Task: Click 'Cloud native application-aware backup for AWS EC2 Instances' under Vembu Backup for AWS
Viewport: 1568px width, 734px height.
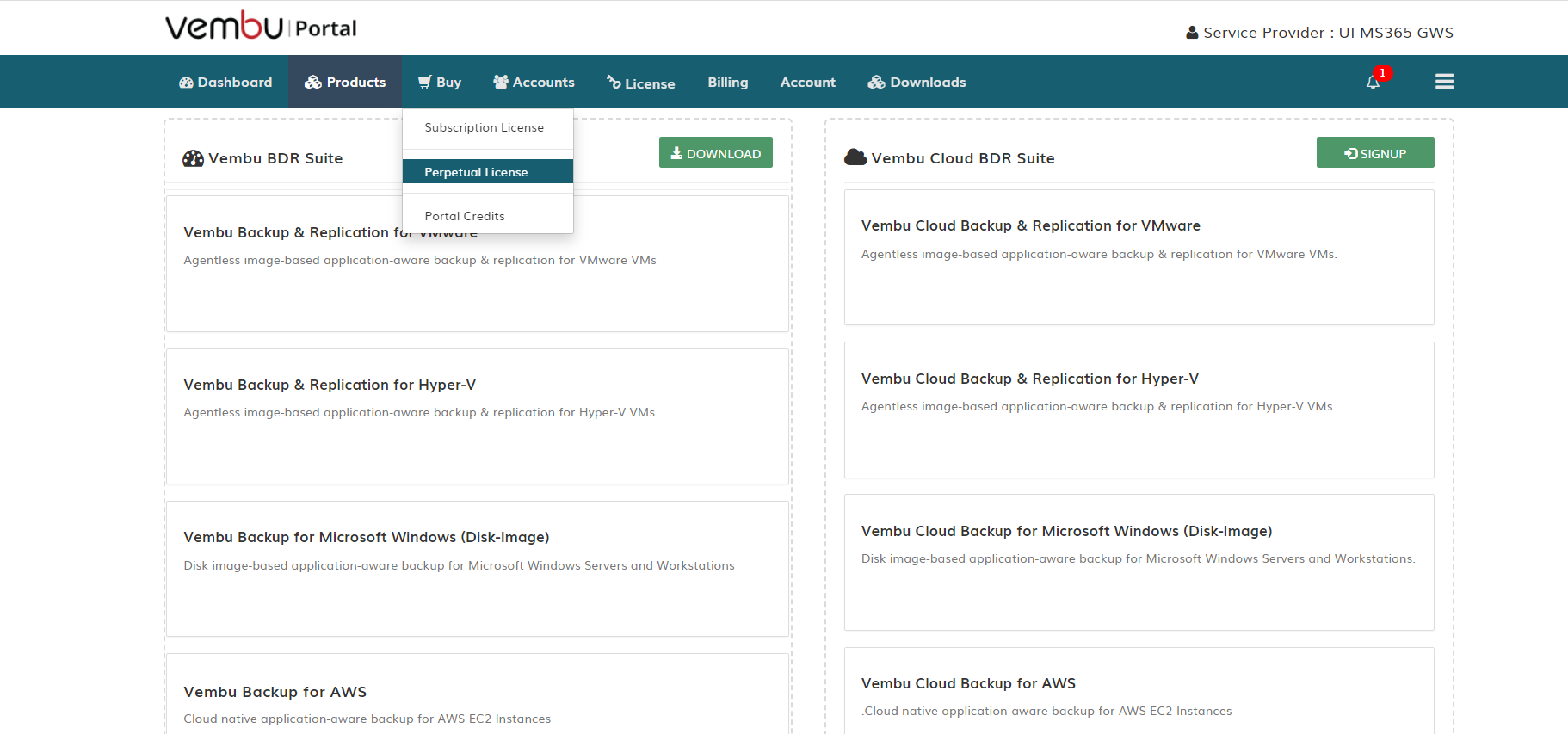Action: coord(367,719)
